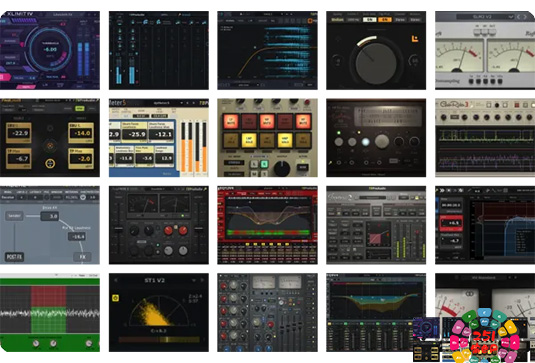Click the -6.00 threshold dial in XLIMIT IV

pyautogui.click(x=50, y=50)
